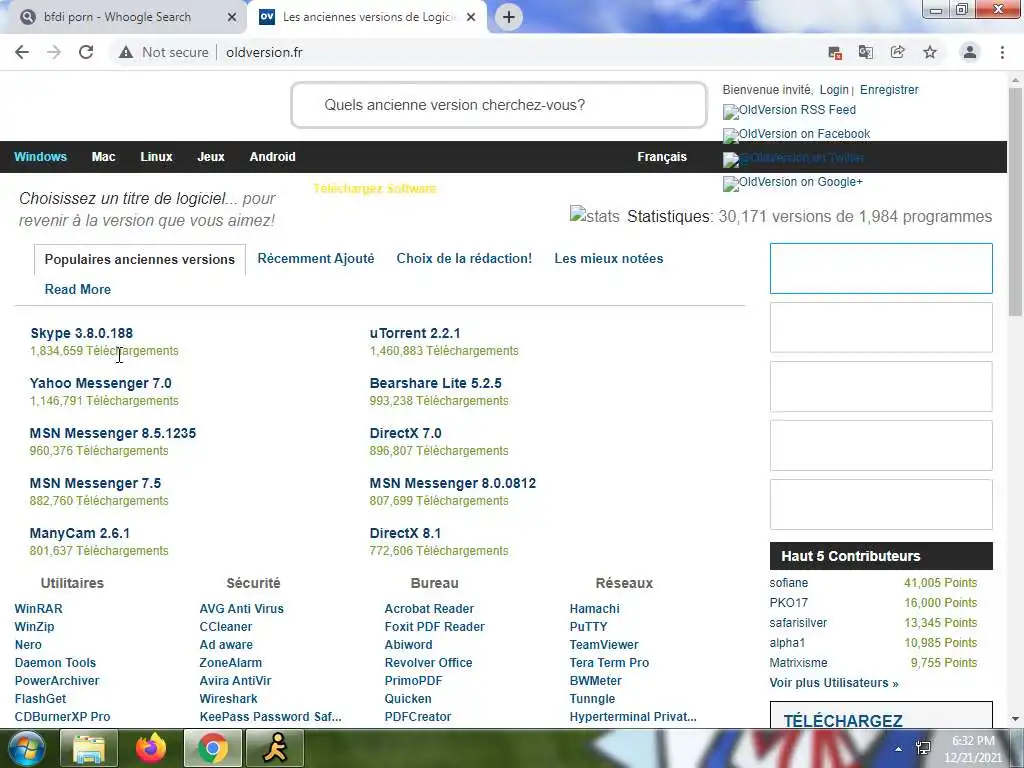Open the AIM running-man taskbar icon

click(275, 748)
